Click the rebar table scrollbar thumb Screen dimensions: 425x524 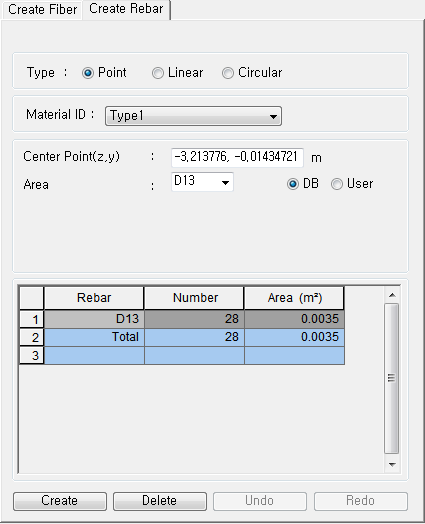[x=392, y=378]
